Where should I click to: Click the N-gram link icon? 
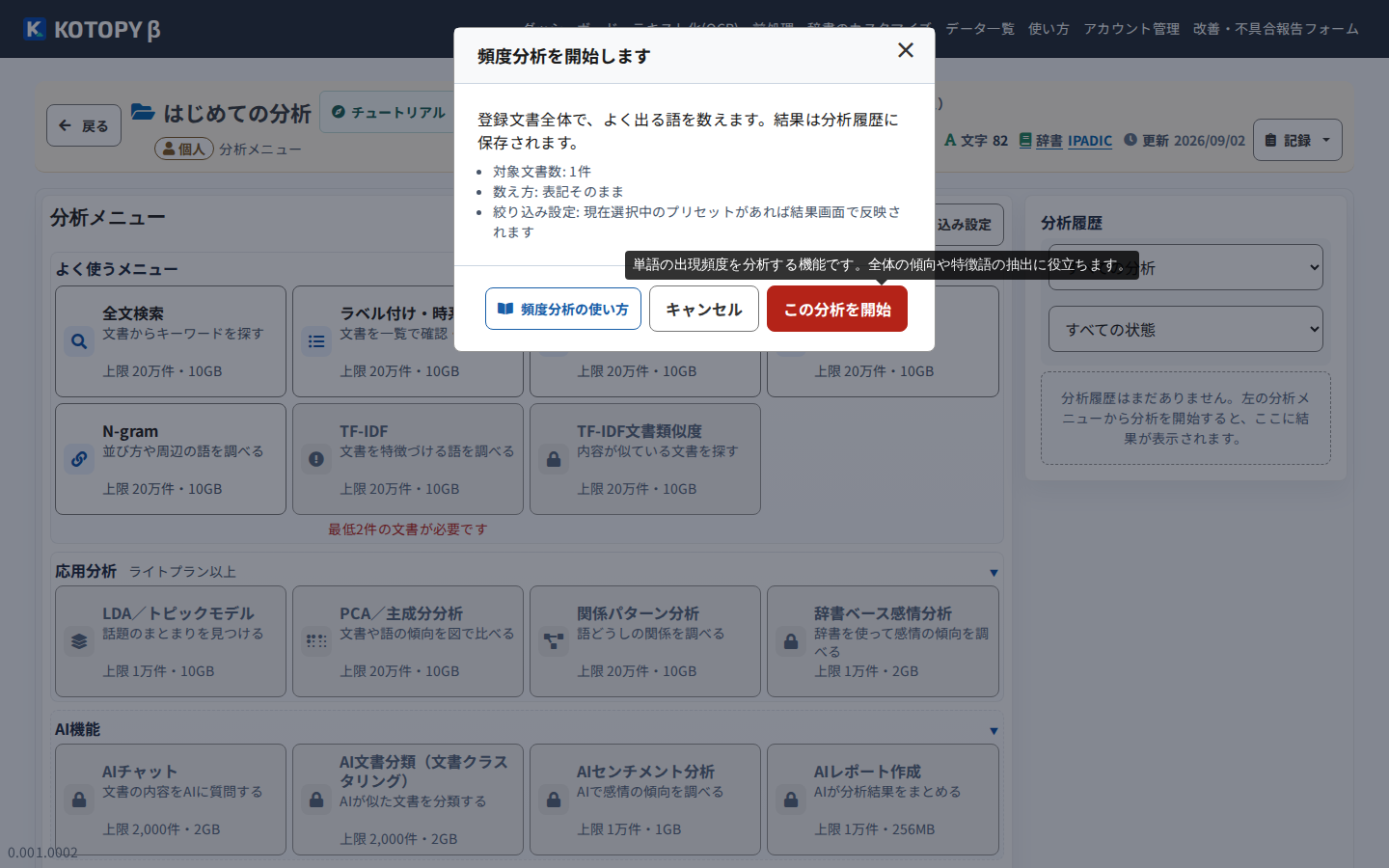[79, 459]
